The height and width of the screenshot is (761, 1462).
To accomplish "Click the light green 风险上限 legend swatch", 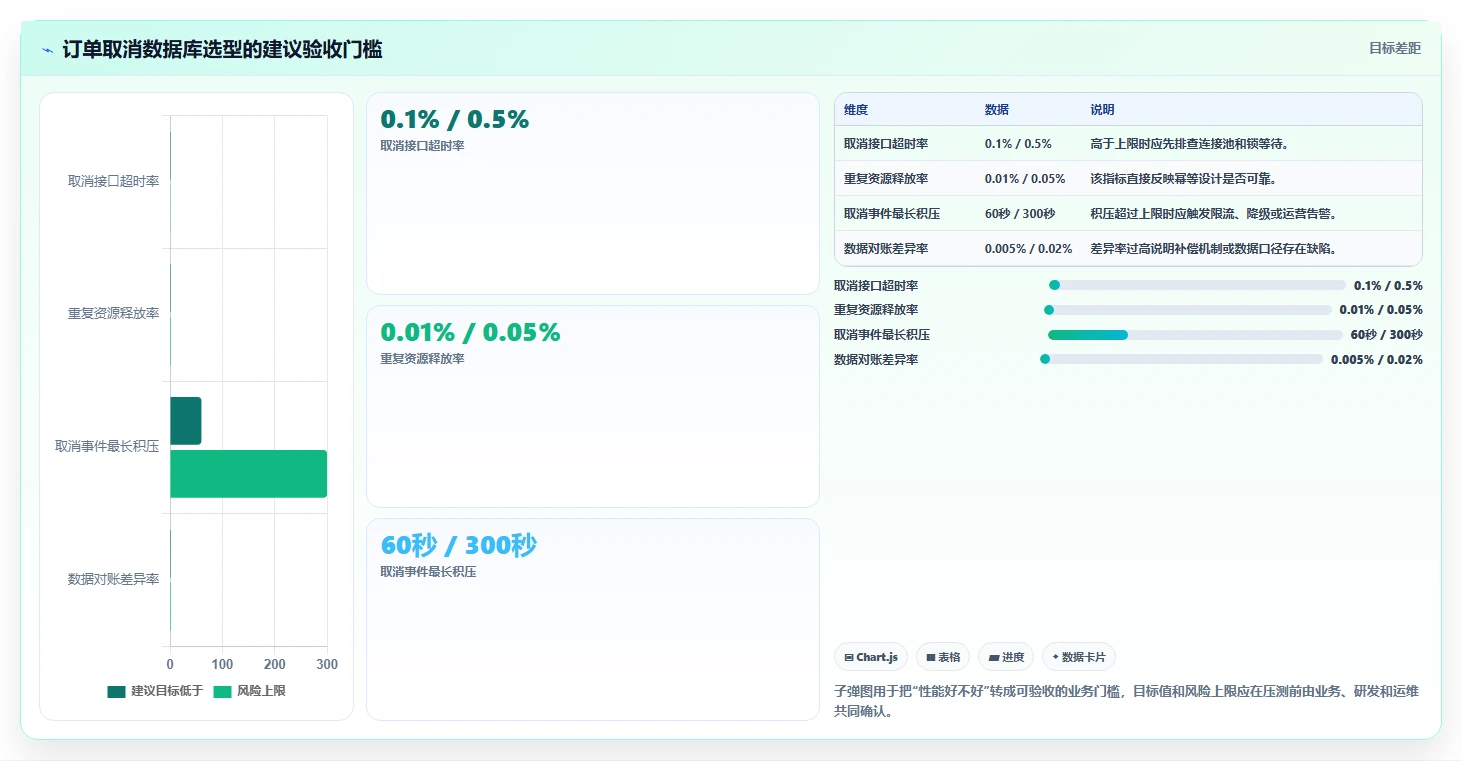I will point(222,691).
